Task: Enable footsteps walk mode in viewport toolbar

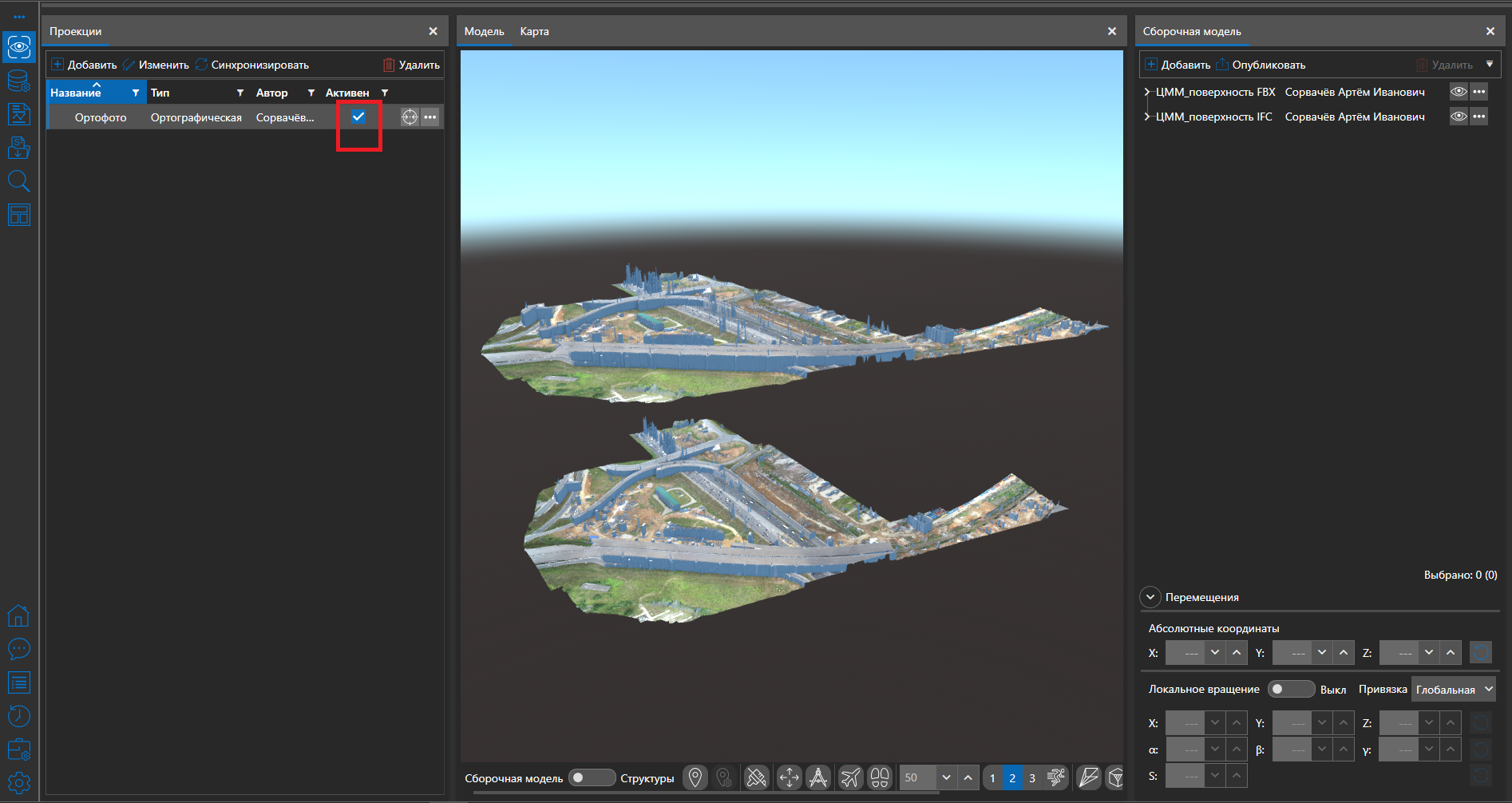Action: (x=880, y=777)
